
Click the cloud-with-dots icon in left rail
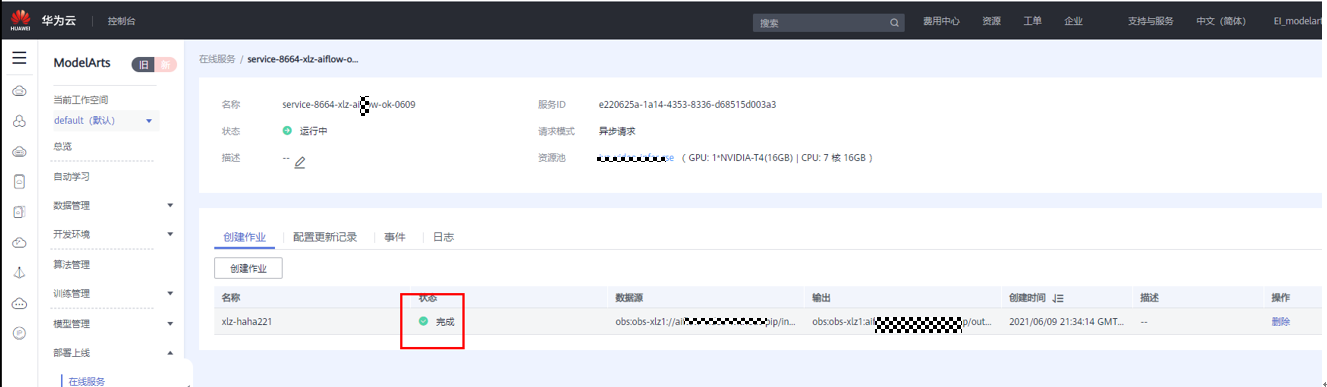point(19,303)
